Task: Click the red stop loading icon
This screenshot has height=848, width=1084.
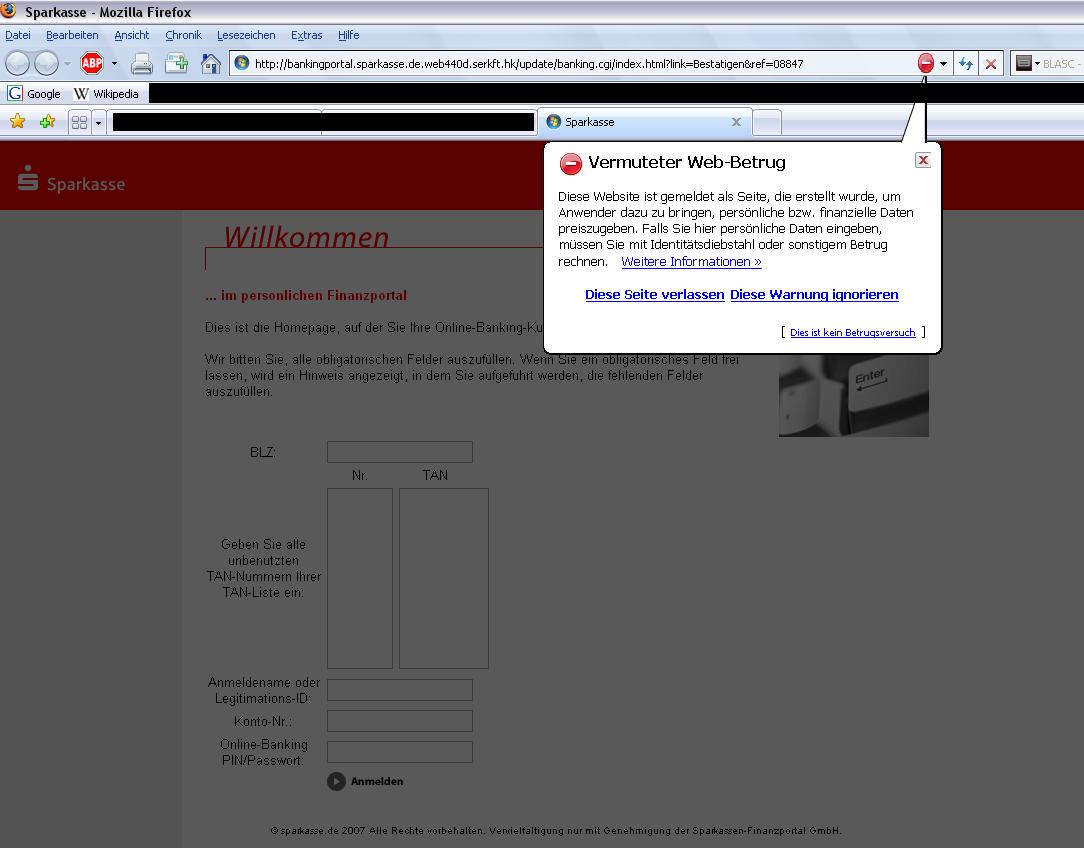Action: [991, 64]
